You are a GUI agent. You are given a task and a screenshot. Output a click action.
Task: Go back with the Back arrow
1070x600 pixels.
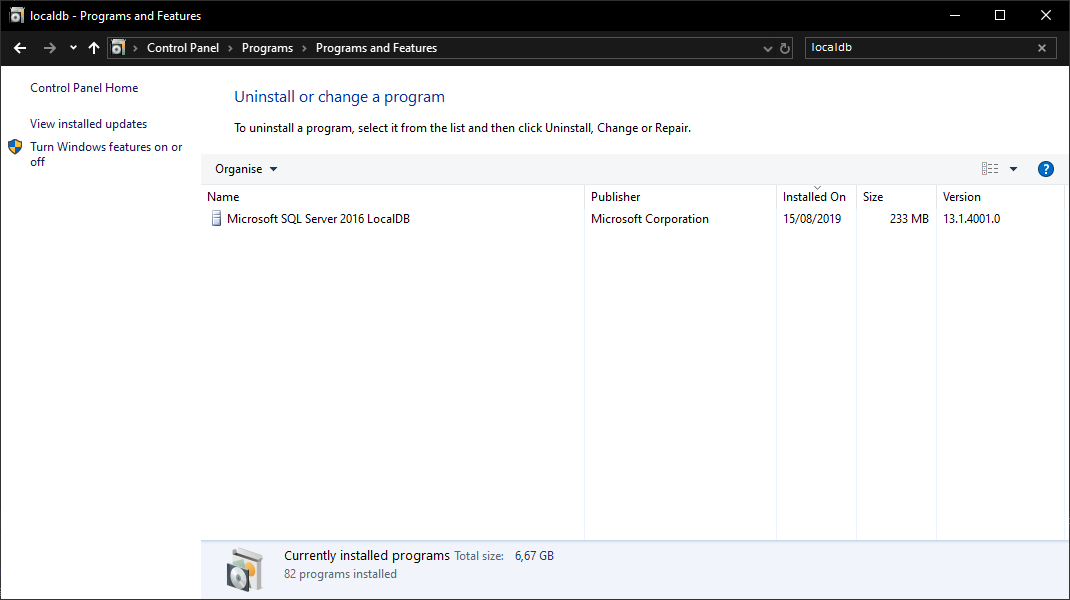point(20,48)
